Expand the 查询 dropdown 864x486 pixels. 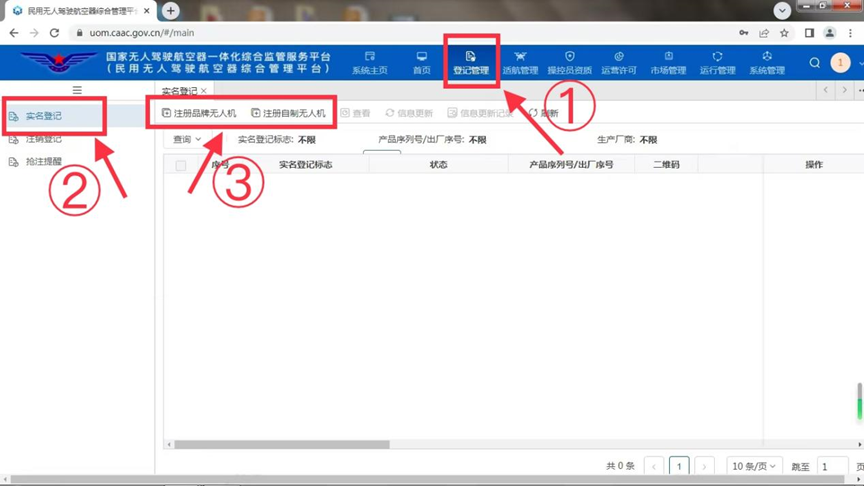pos(187,140)
